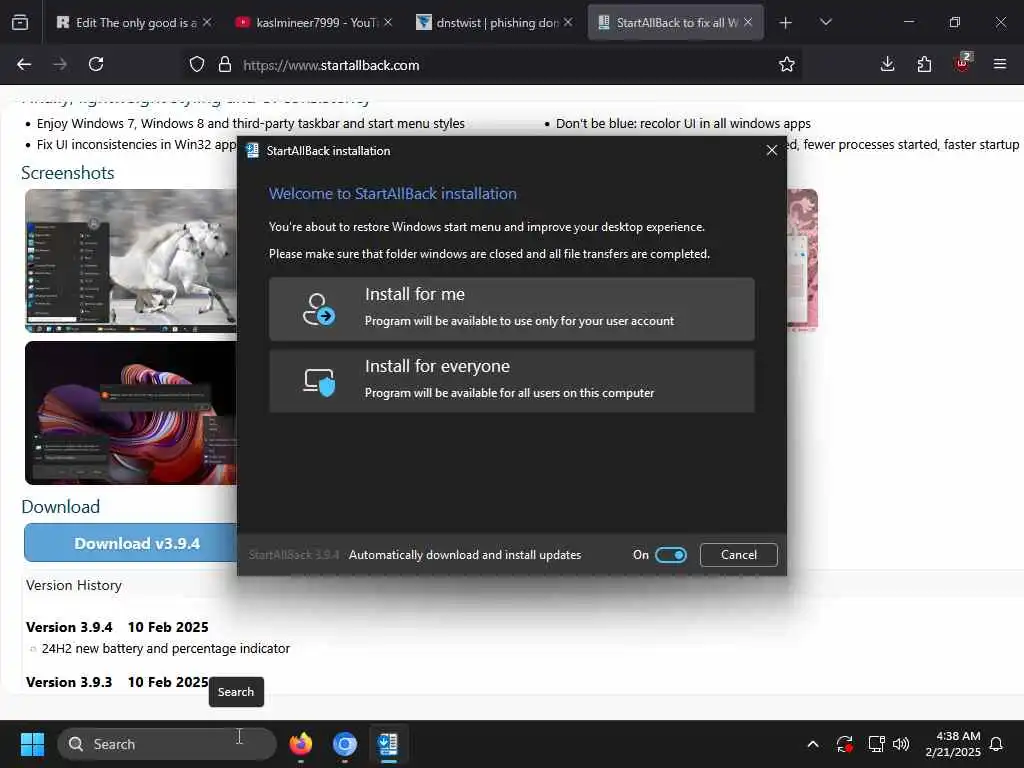Open the Windows Start menu
Image resolution: width=1024 pixels, height=768 pixels.
(33, 744)
